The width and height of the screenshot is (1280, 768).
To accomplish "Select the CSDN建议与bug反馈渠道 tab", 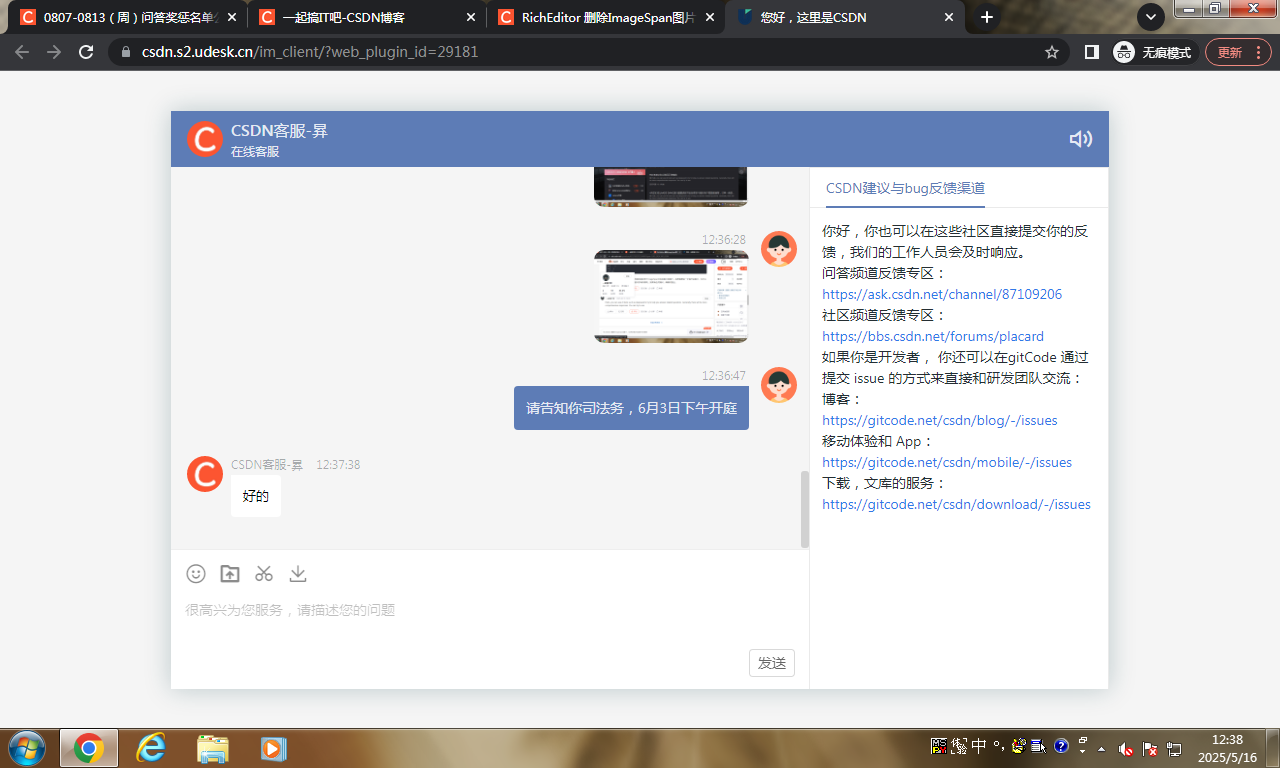I will [x=905, y=188].
